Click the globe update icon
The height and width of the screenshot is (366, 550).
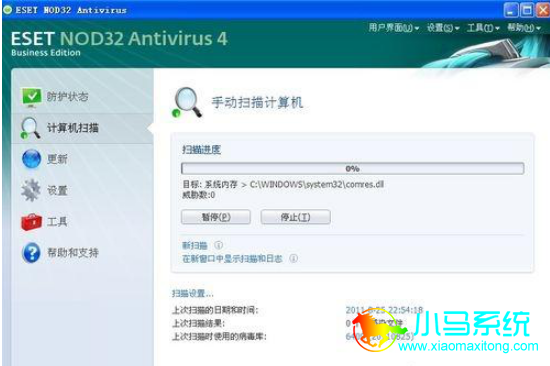[32, 159]
